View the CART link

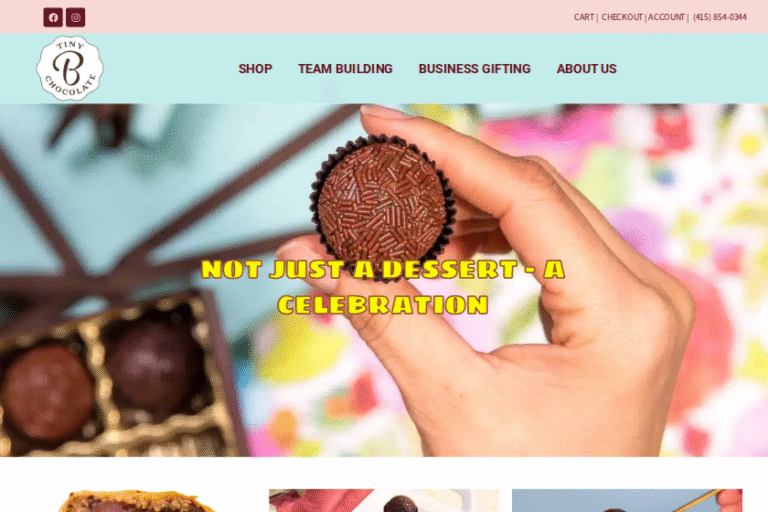tap(584, 17)
